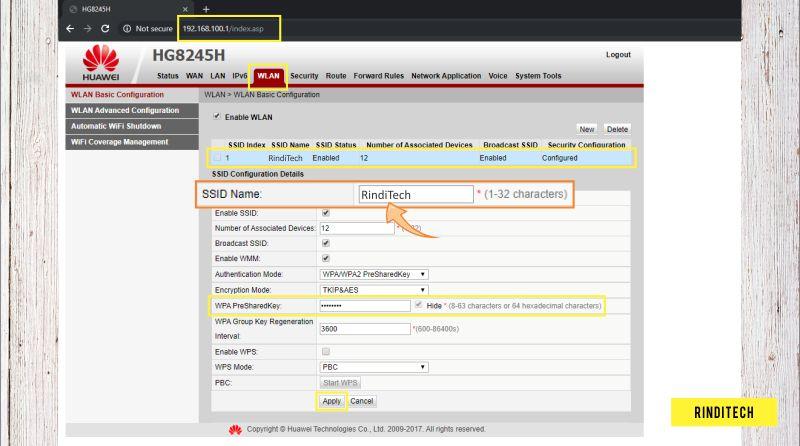The width and height of the screenshot is (800, 446).
Task: Close the HG8245H browser tab
Action: click(185, 9)
